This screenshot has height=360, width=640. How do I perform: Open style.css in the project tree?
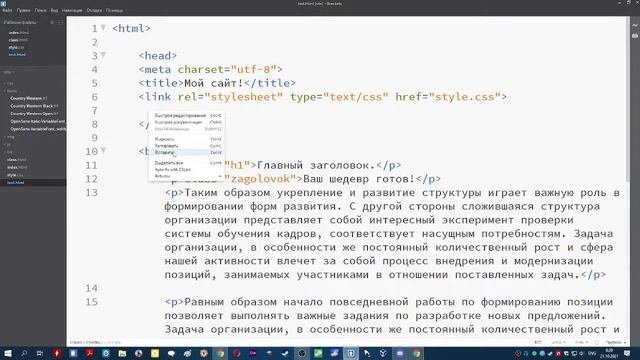click(15, 175)
